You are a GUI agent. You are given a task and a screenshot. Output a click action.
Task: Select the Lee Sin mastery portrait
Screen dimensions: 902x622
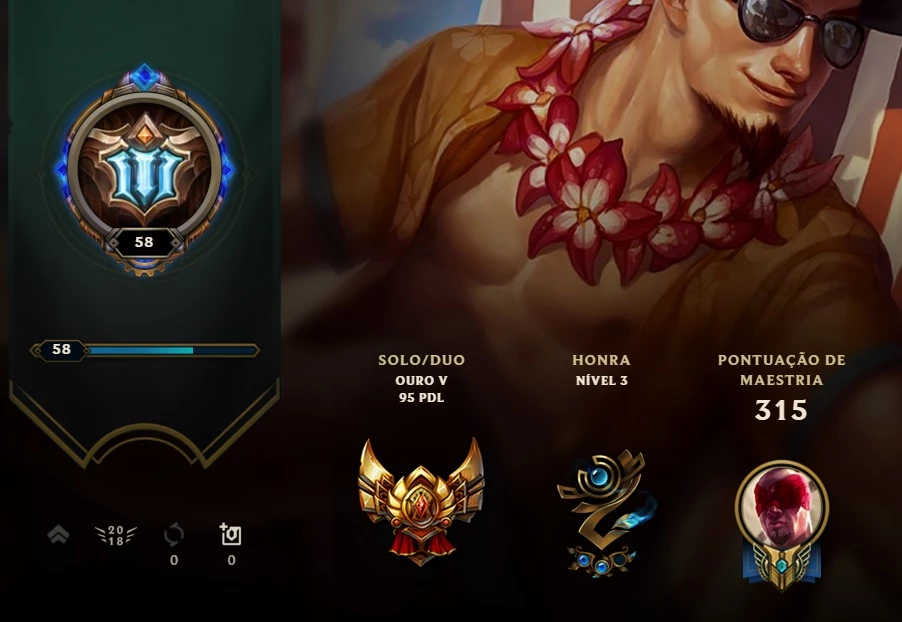781,525
